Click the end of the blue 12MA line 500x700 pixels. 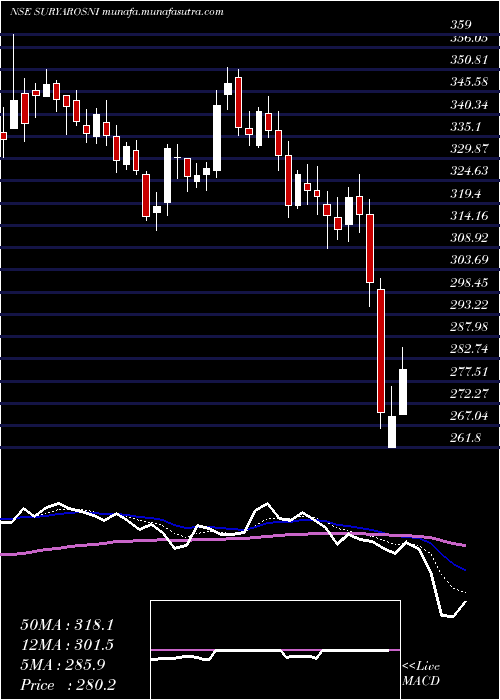point(464,569)
